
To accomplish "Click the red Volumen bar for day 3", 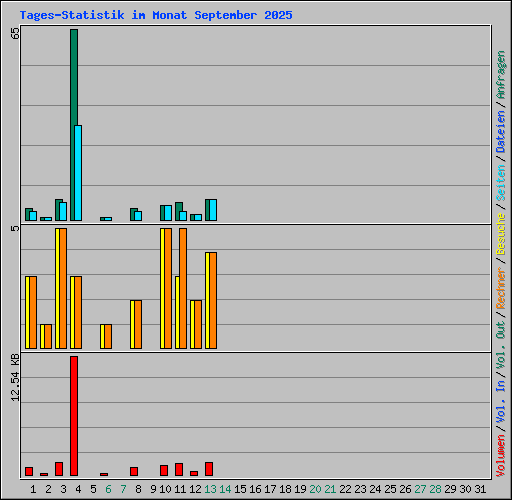I will point(59,469).
